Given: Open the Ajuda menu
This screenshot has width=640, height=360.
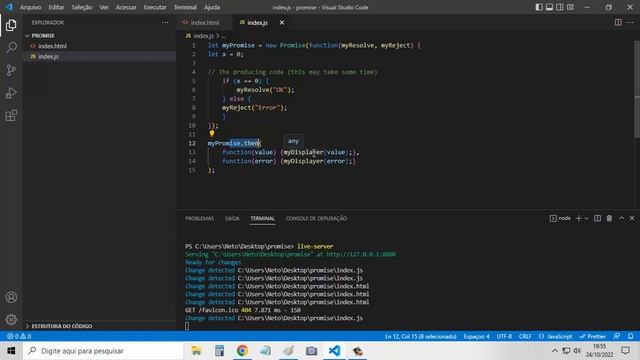Looking at the screenshot, I should [x=212, y=7].
